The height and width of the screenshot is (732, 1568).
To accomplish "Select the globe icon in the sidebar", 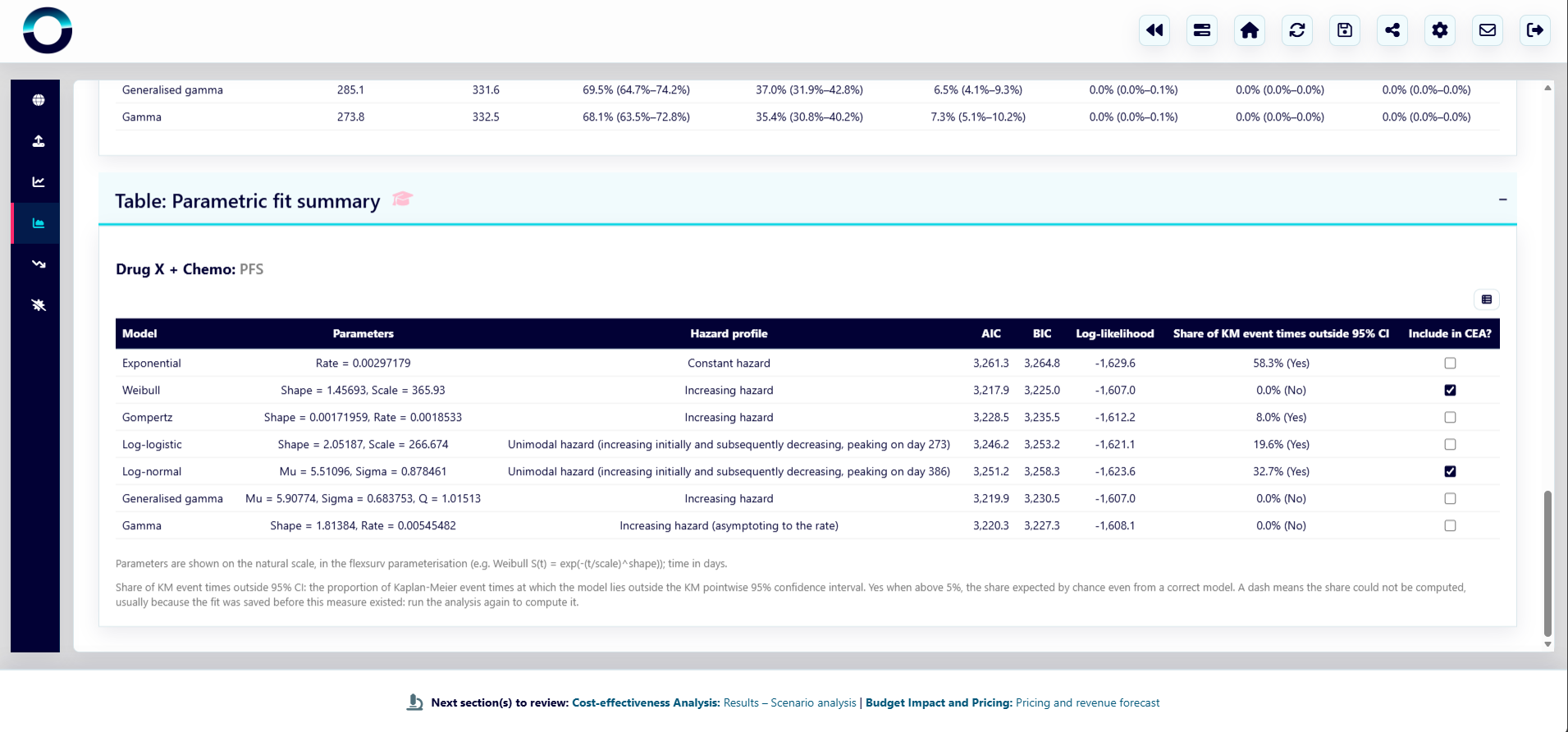I will 39,100.
